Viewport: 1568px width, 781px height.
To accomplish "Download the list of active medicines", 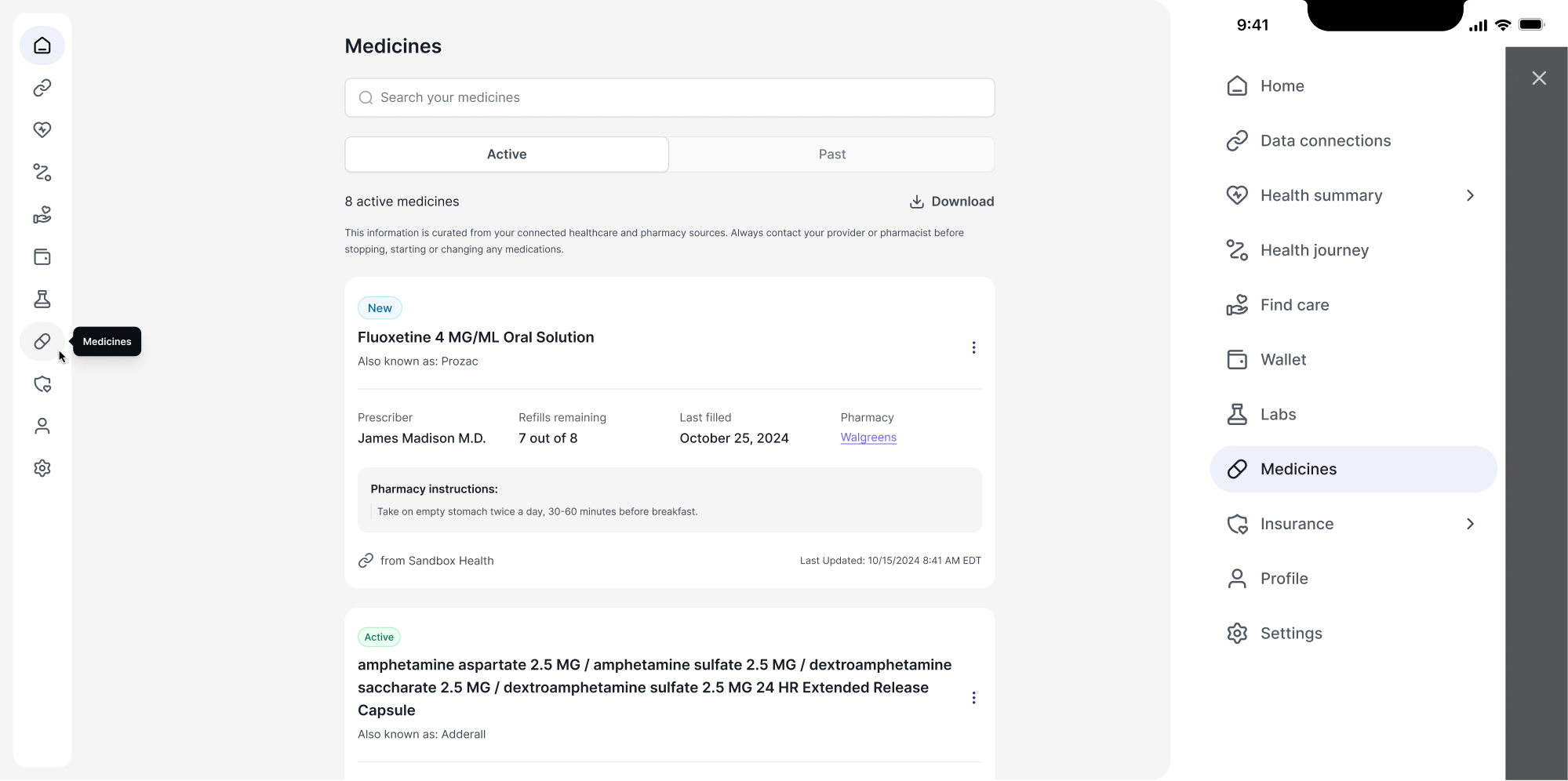I will (951, 201).
